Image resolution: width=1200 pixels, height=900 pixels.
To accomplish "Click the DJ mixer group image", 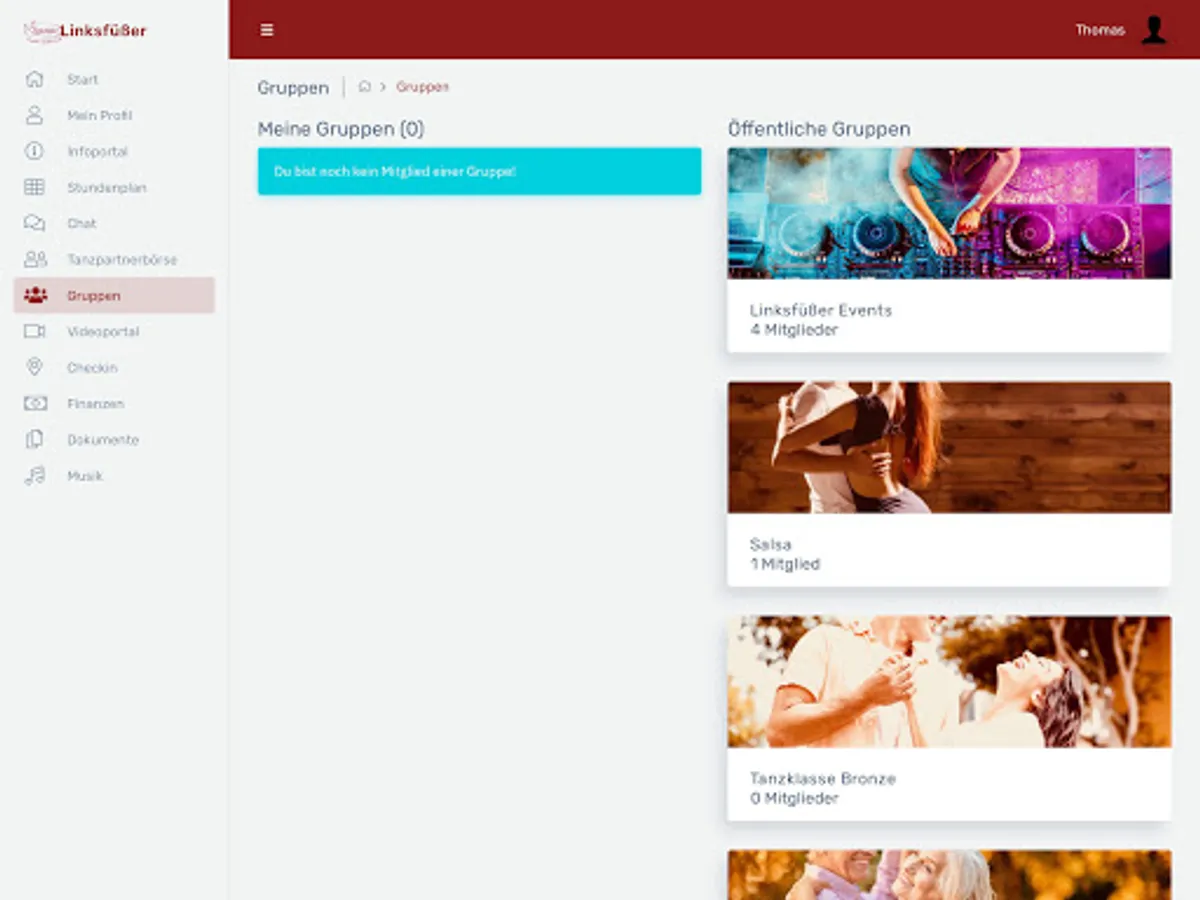I will click(949, 213).
